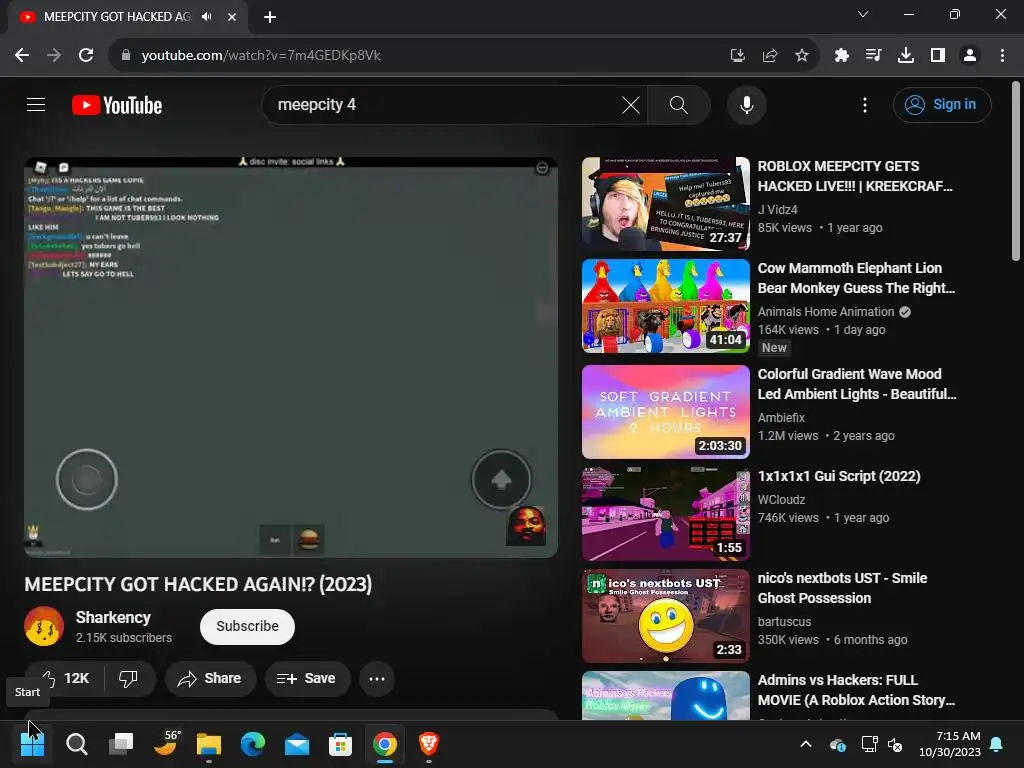Viewport: 1024px width, 768px height.
Task: Go back to the previous page
Action: coord(22,56)
